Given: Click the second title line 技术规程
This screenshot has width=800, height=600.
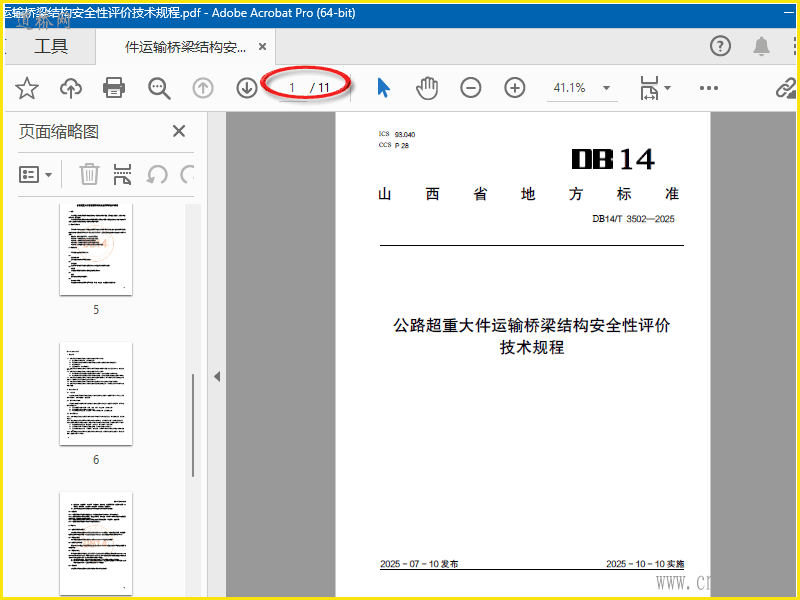Looking at the screenshot, I should [532, 347].
